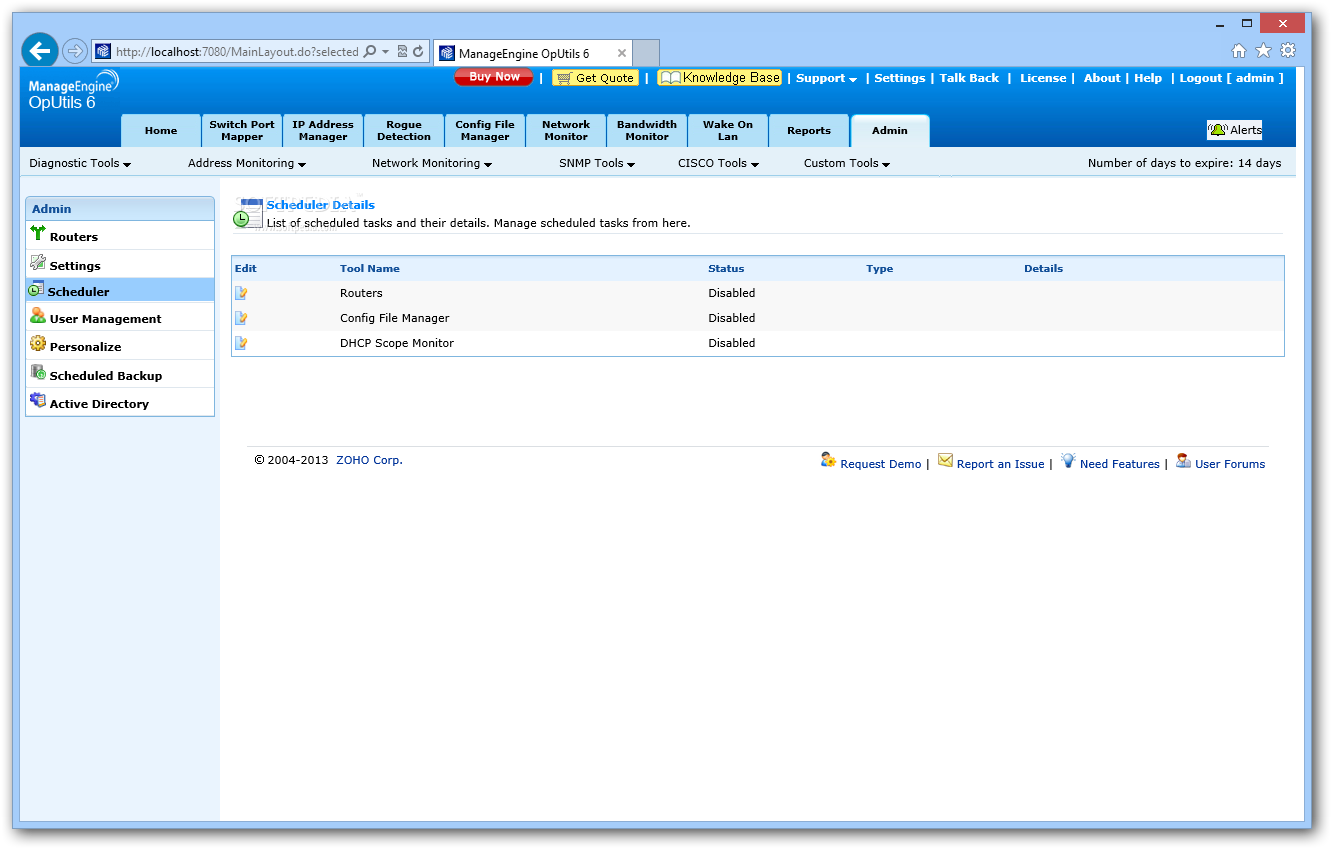The width and height of the screenshot is (1332, 849).
Task: Click the Scheduler Details calendar icon
Action: point(248,213)
